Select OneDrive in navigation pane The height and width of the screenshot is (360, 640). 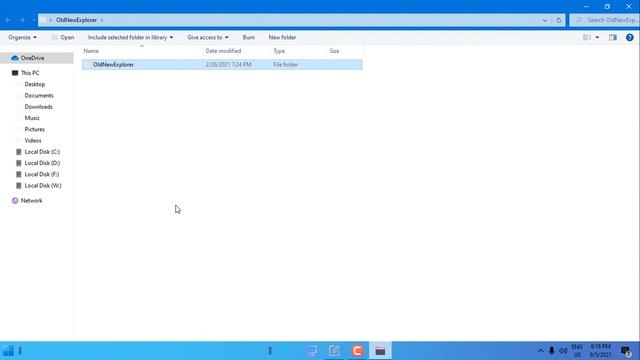(x=37, y=58)
